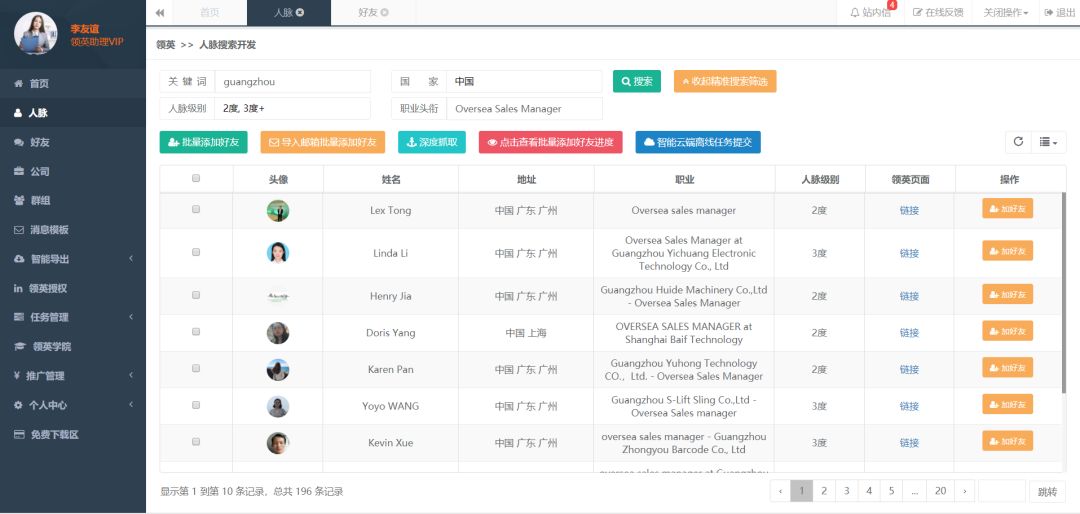
Task: Click the table's vertical scrollbar
Action: click(x=1062, y=300)
